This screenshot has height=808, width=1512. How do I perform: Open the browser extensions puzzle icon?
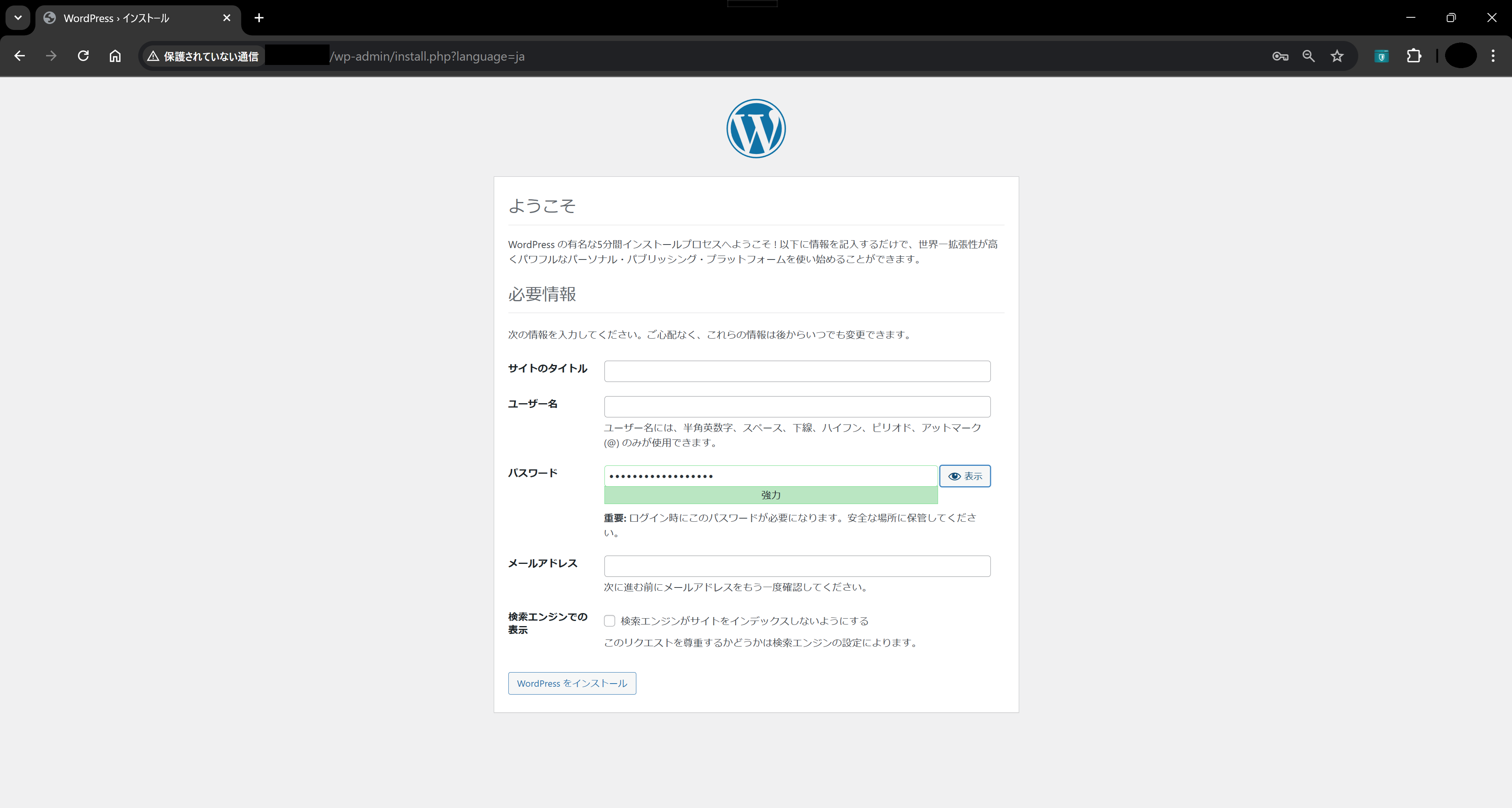(x=1415, y=56)
